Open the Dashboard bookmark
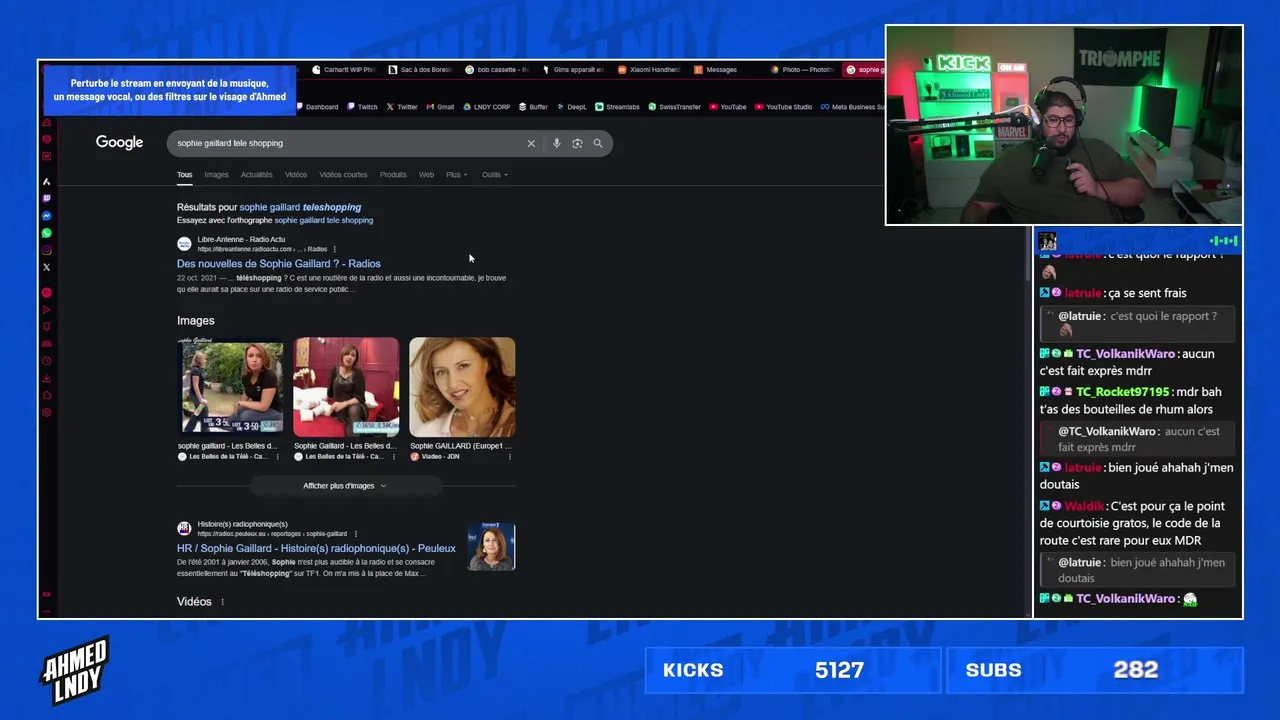 [x=316, y=107]
